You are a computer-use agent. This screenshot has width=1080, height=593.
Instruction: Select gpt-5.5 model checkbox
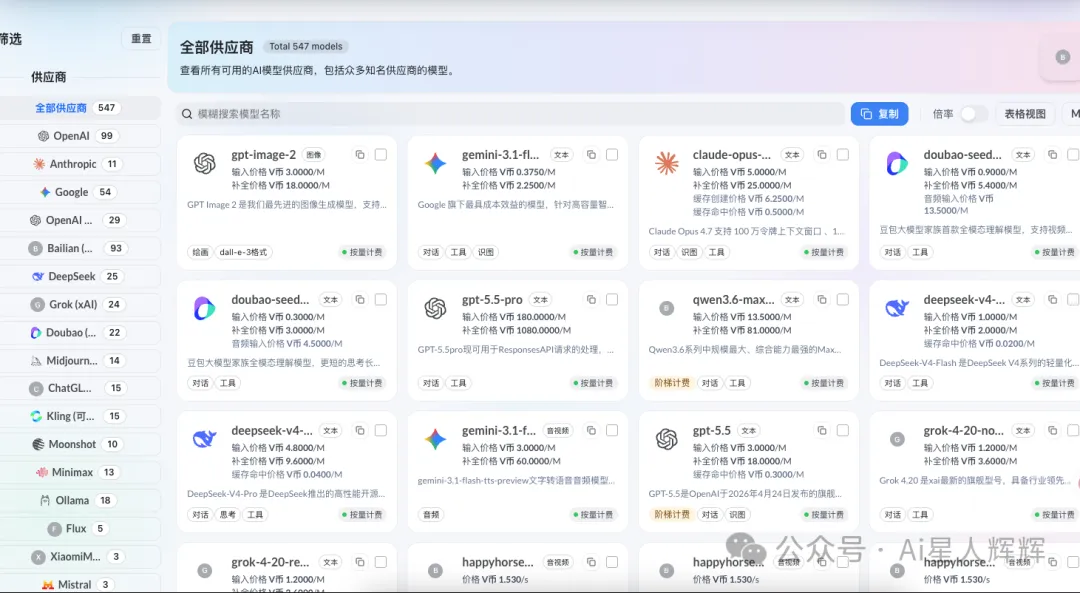(842, 430)
